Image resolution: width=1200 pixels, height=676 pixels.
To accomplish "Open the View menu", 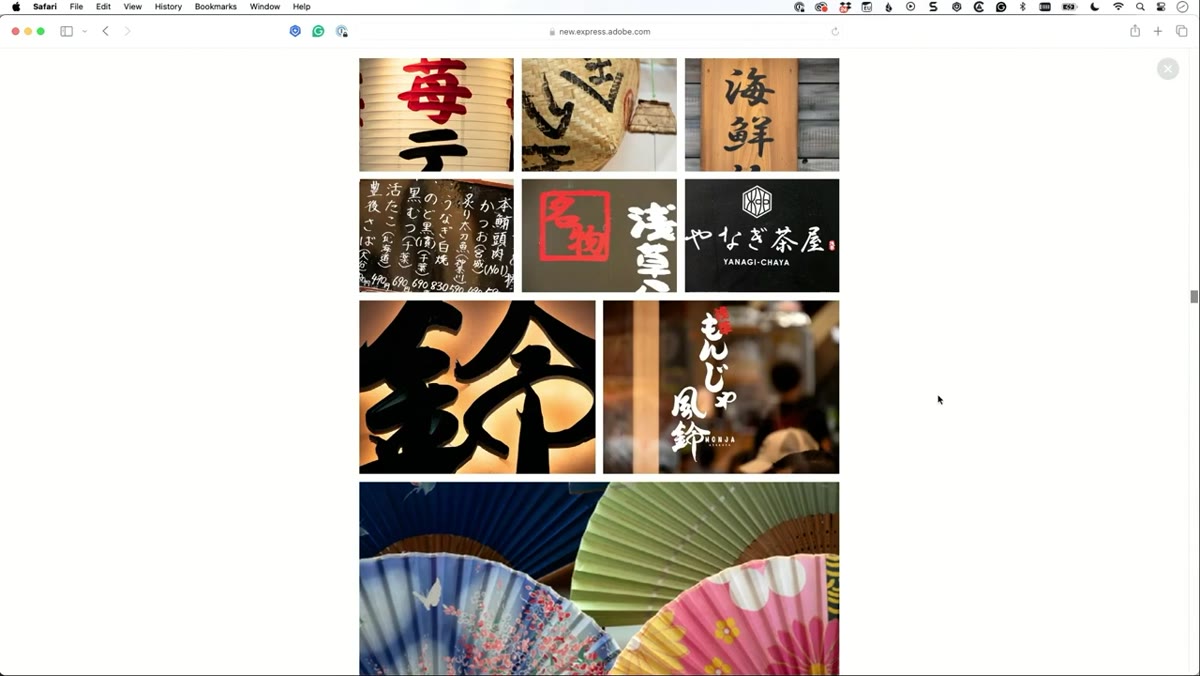I will [x=132, y=6].
